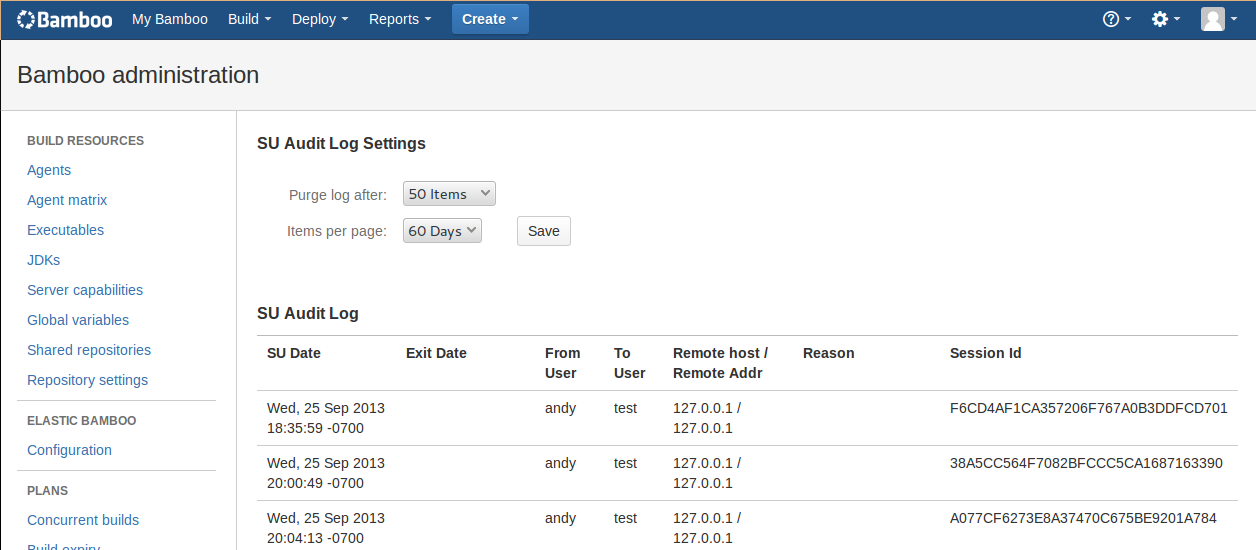Click the SU Date column header

(x=294, y=353)
